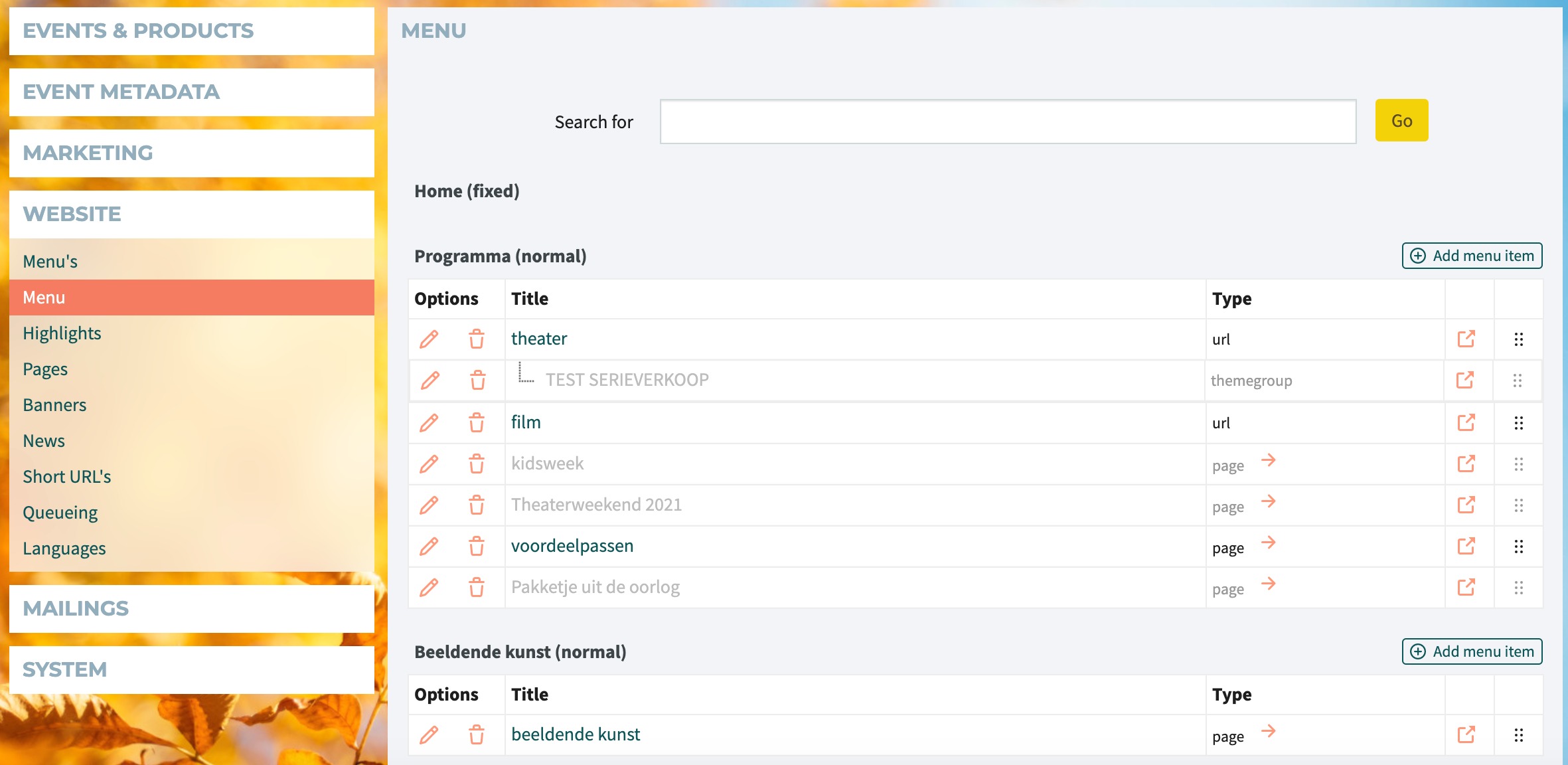Screen dimensions: 1568x765
Task: Click trash icon for voordeelpassen
Action: (477, 547)
